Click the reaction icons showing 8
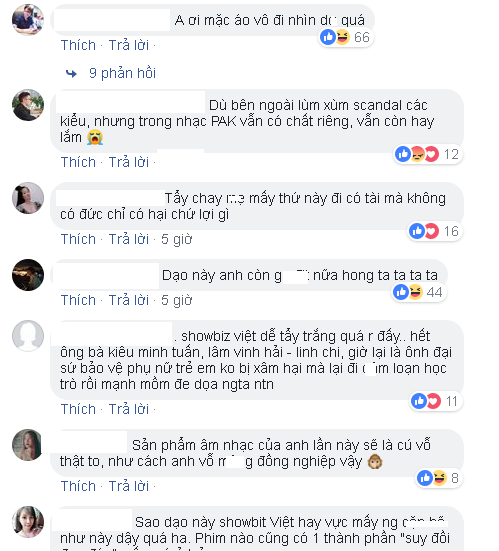 point(438,478)
